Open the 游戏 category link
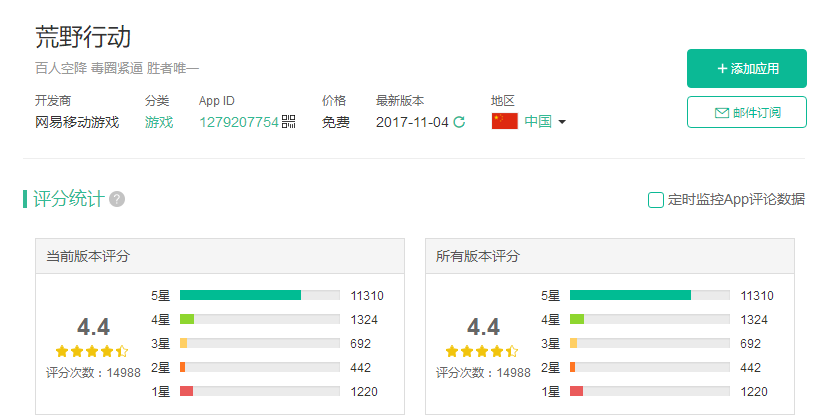830x417 pixels. point(159,122)
